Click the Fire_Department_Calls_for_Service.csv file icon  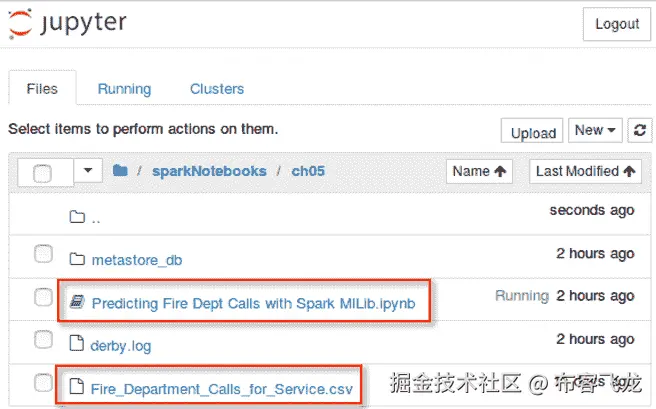(x=77, y=386)
